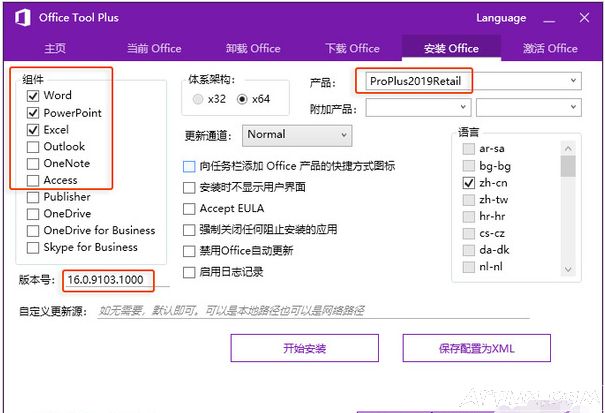Image resolution: width=605 pixels, height=413 pixels.
Task: Check the cs-cz language checkbox
Action: point(468,234)
